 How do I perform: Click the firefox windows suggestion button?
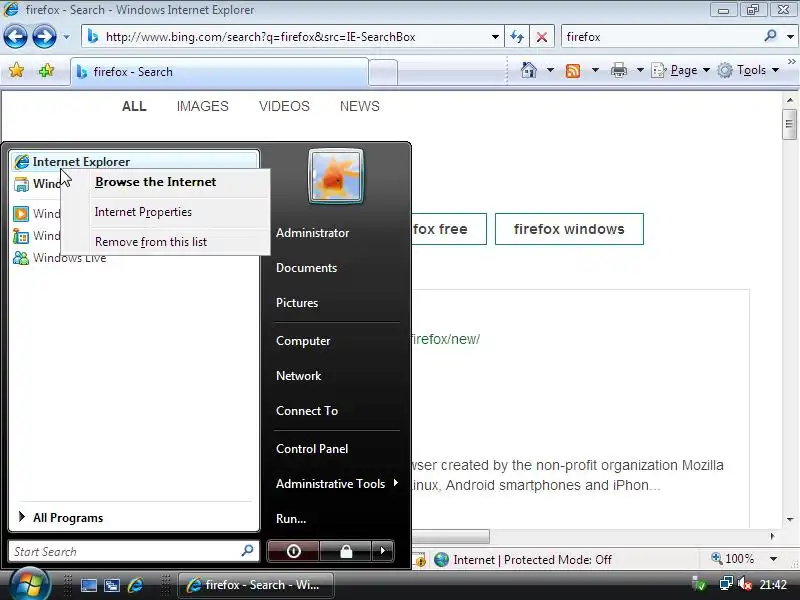tap(569, 229)
